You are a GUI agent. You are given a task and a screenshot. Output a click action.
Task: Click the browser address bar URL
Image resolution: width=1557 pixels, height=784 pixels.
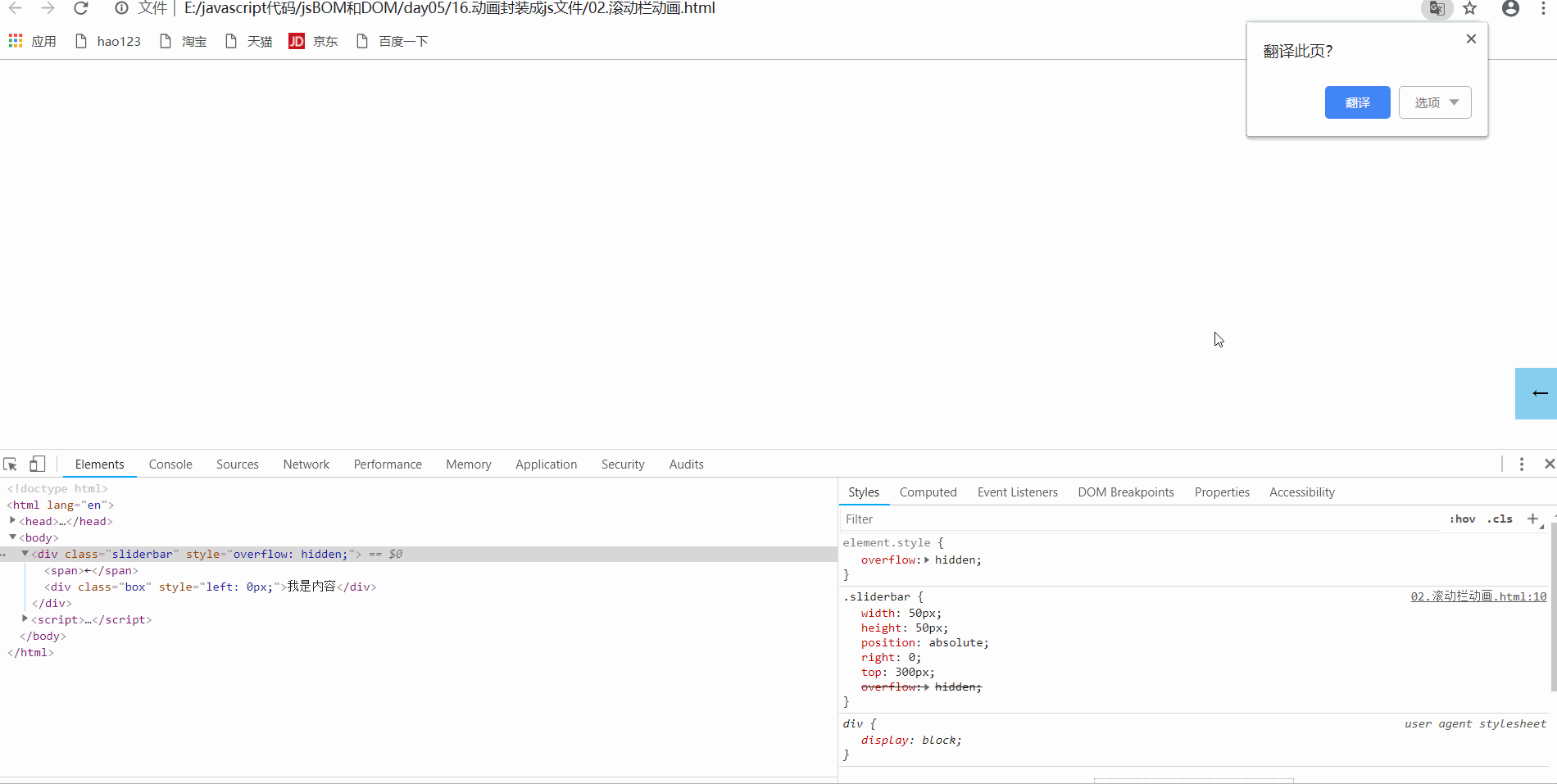click(x=449, y=8)
